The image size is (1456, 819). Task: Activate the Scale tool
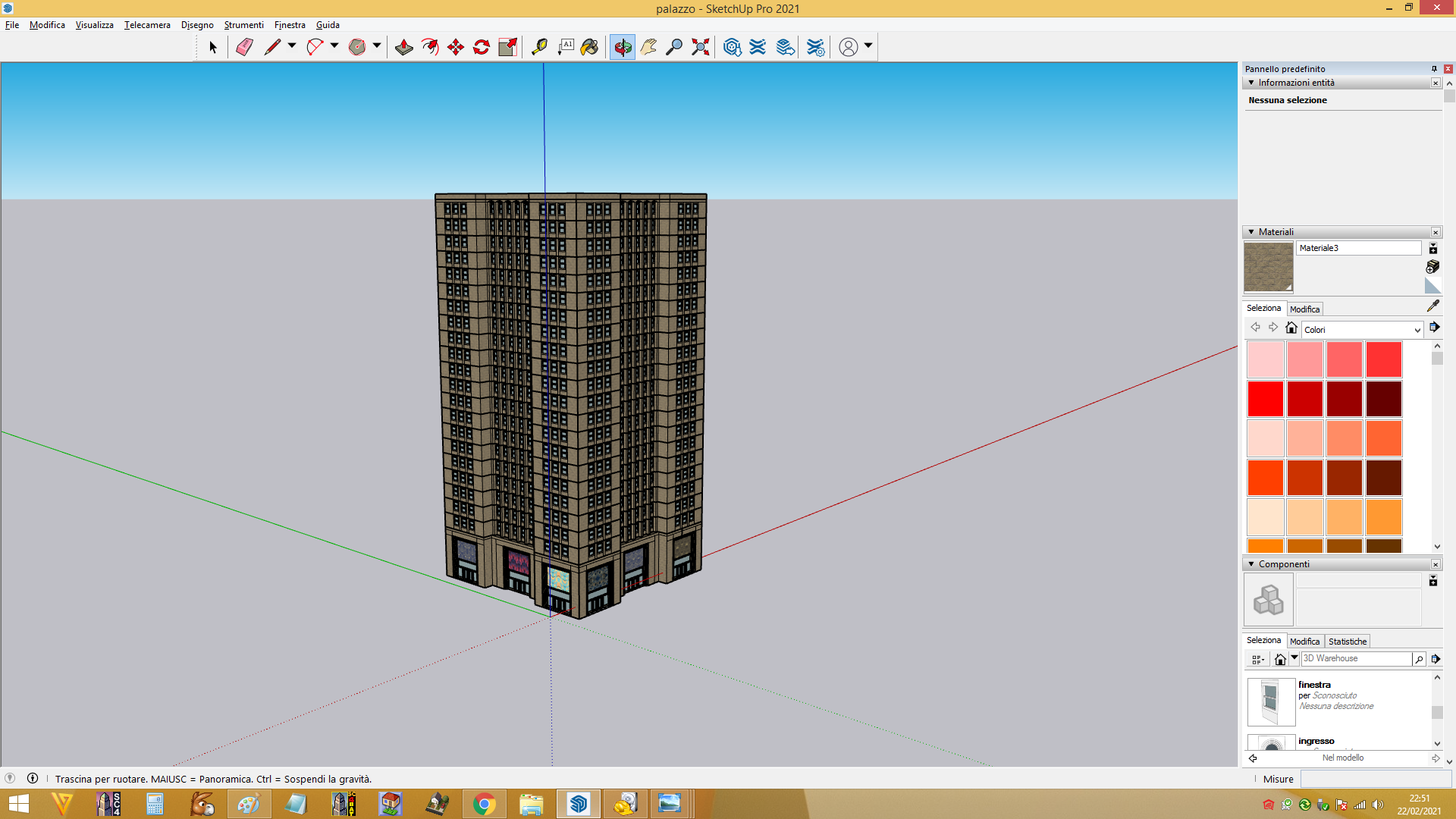click(507, 47)
